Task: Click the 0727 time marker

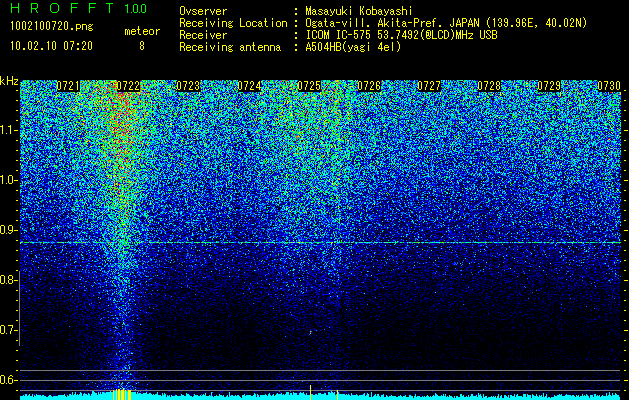Action: 429,86
